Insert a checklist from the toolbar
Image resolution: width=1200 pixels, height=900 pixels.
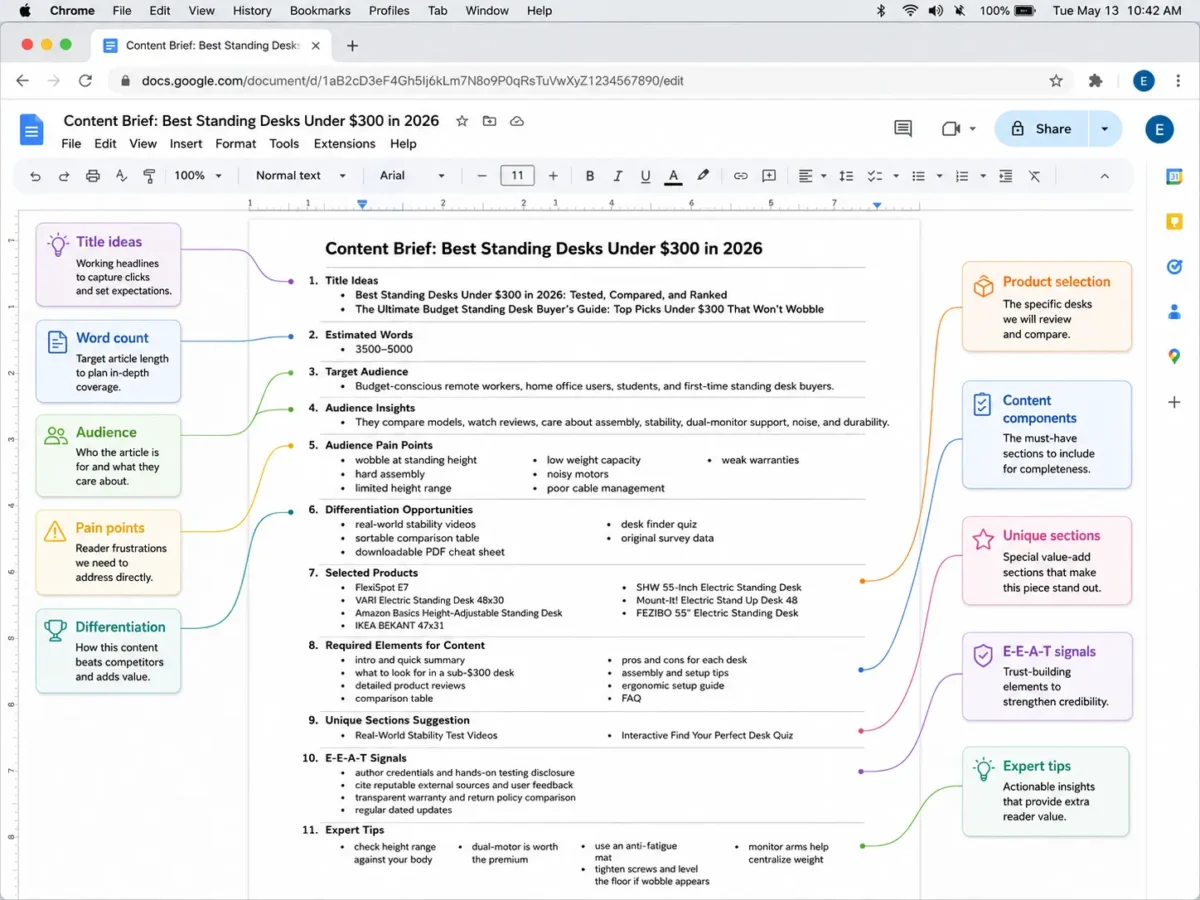coord(874,176)
